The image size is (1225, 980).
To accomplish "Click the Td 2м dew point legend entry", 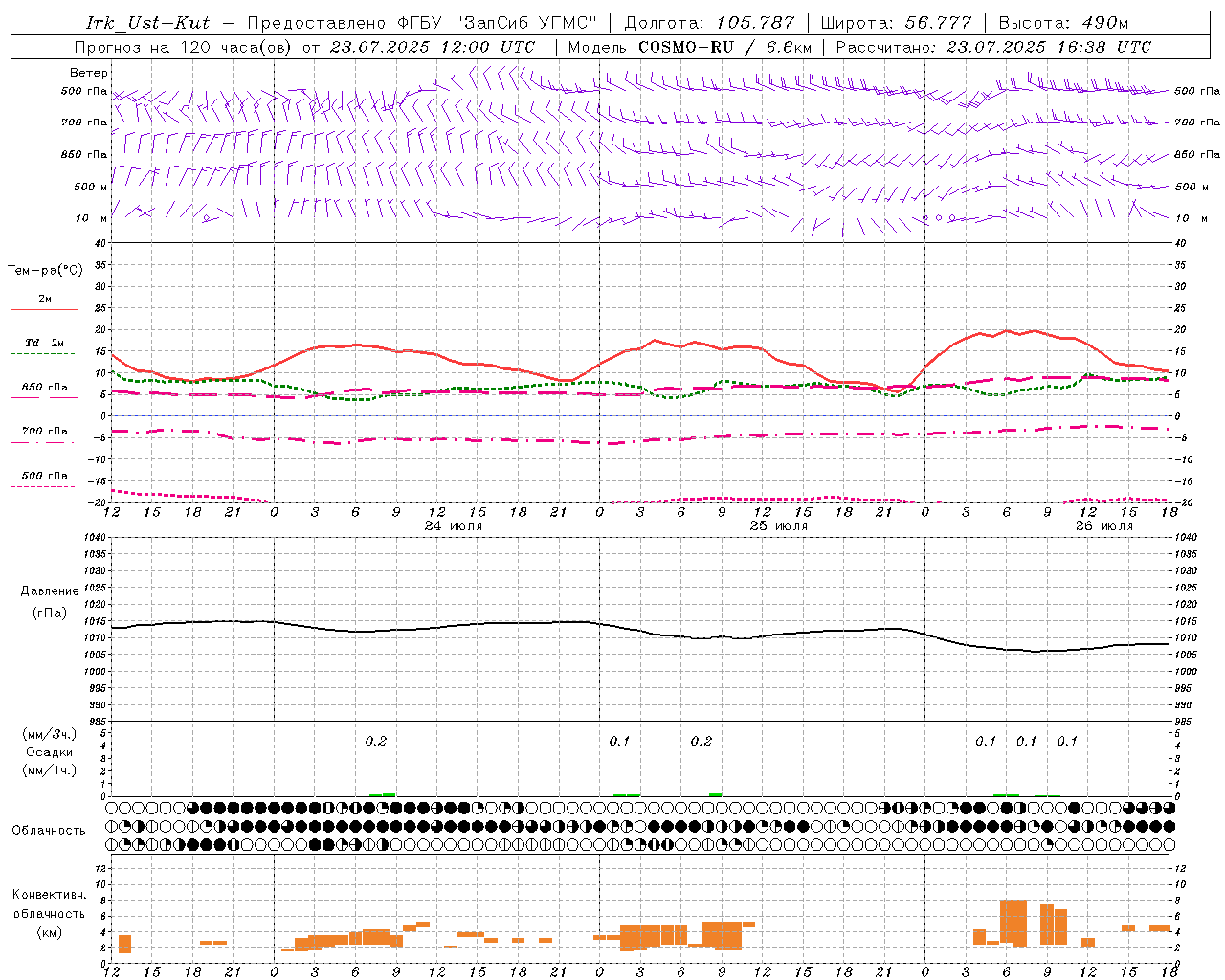I will 44,343.
